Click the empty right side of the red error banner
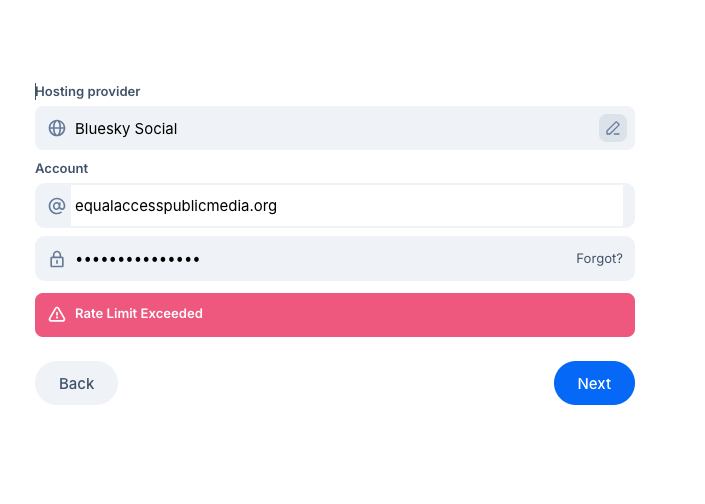The image size is (705, 504). click(x=450, y=314)
